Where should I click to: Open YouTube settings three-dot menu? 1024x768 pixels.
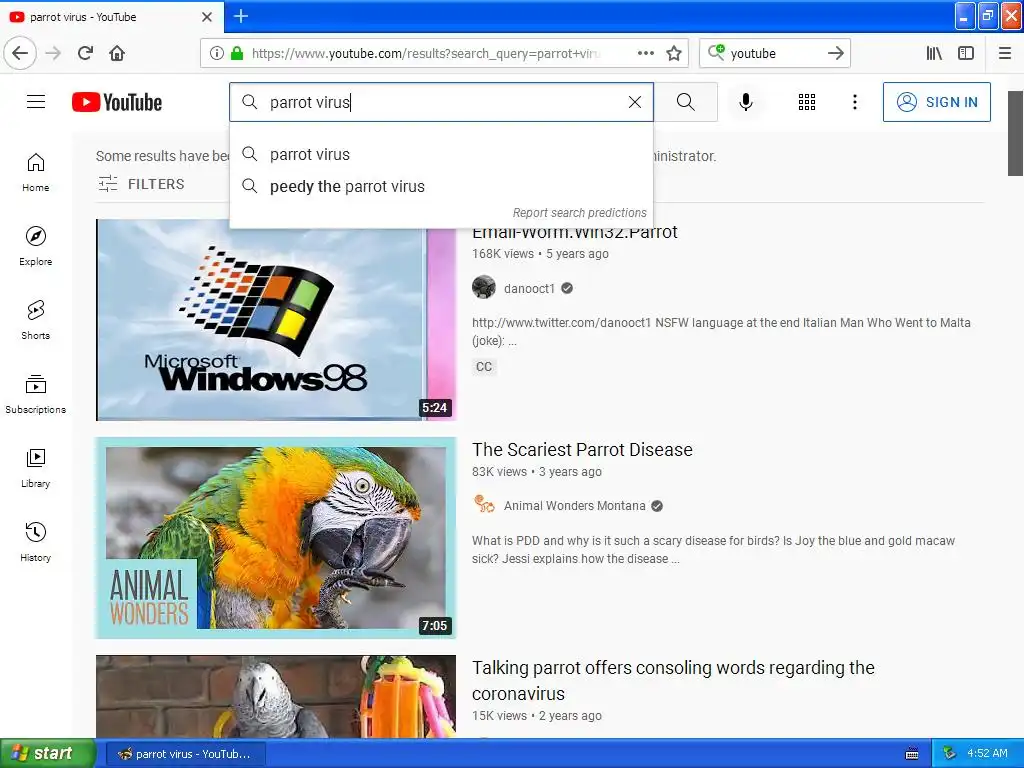point(855,102)
